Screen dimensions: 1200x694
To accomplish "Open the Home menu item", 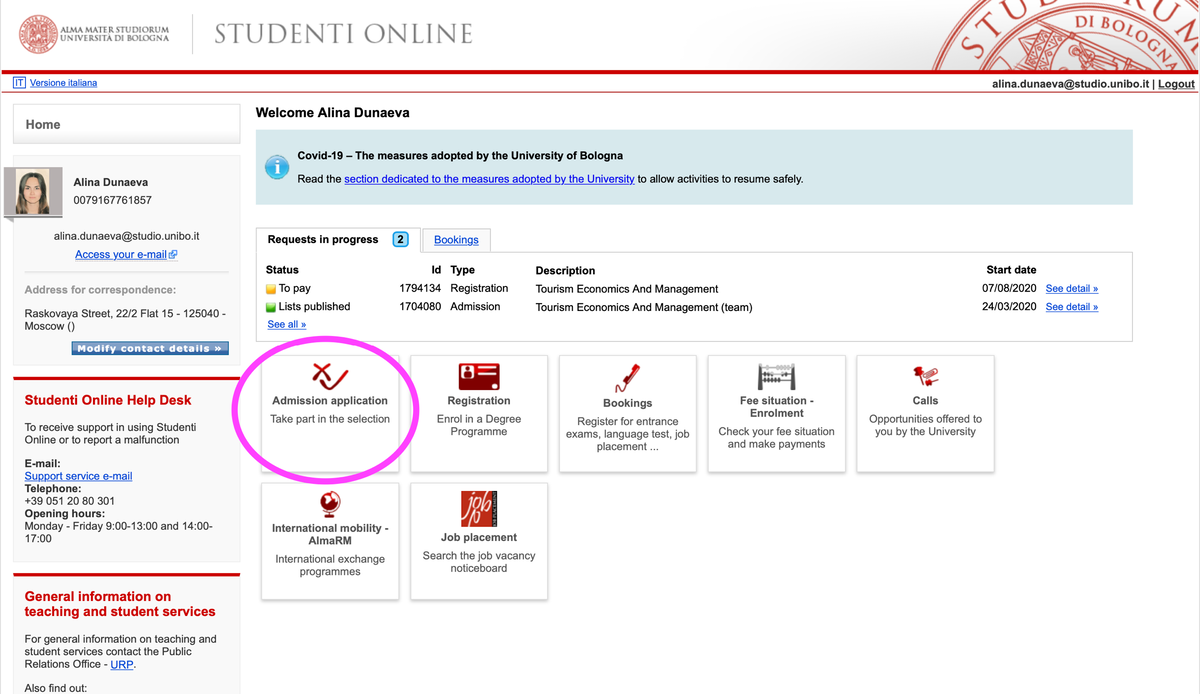I will tap(127, 125).
